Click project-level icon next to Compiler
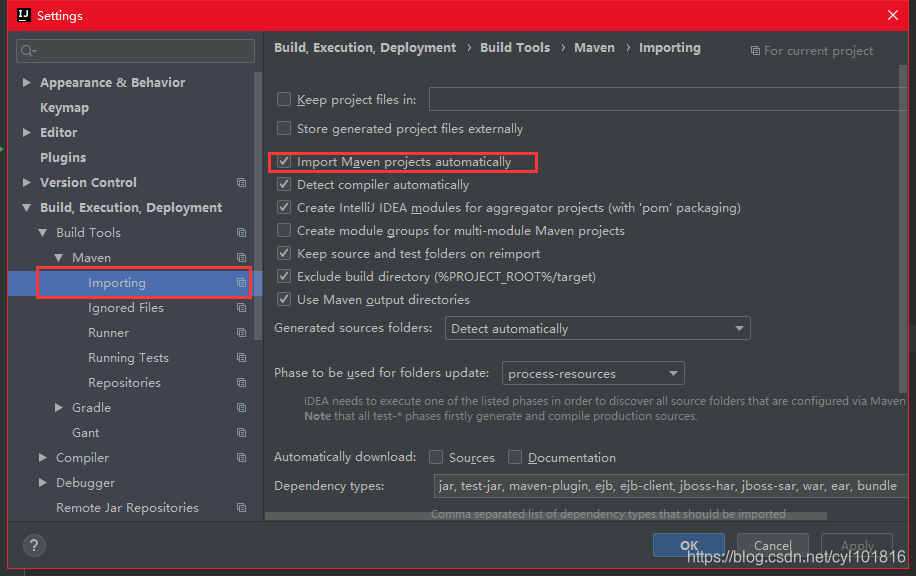This screenshot has height=576, width=916. [241, 457]
